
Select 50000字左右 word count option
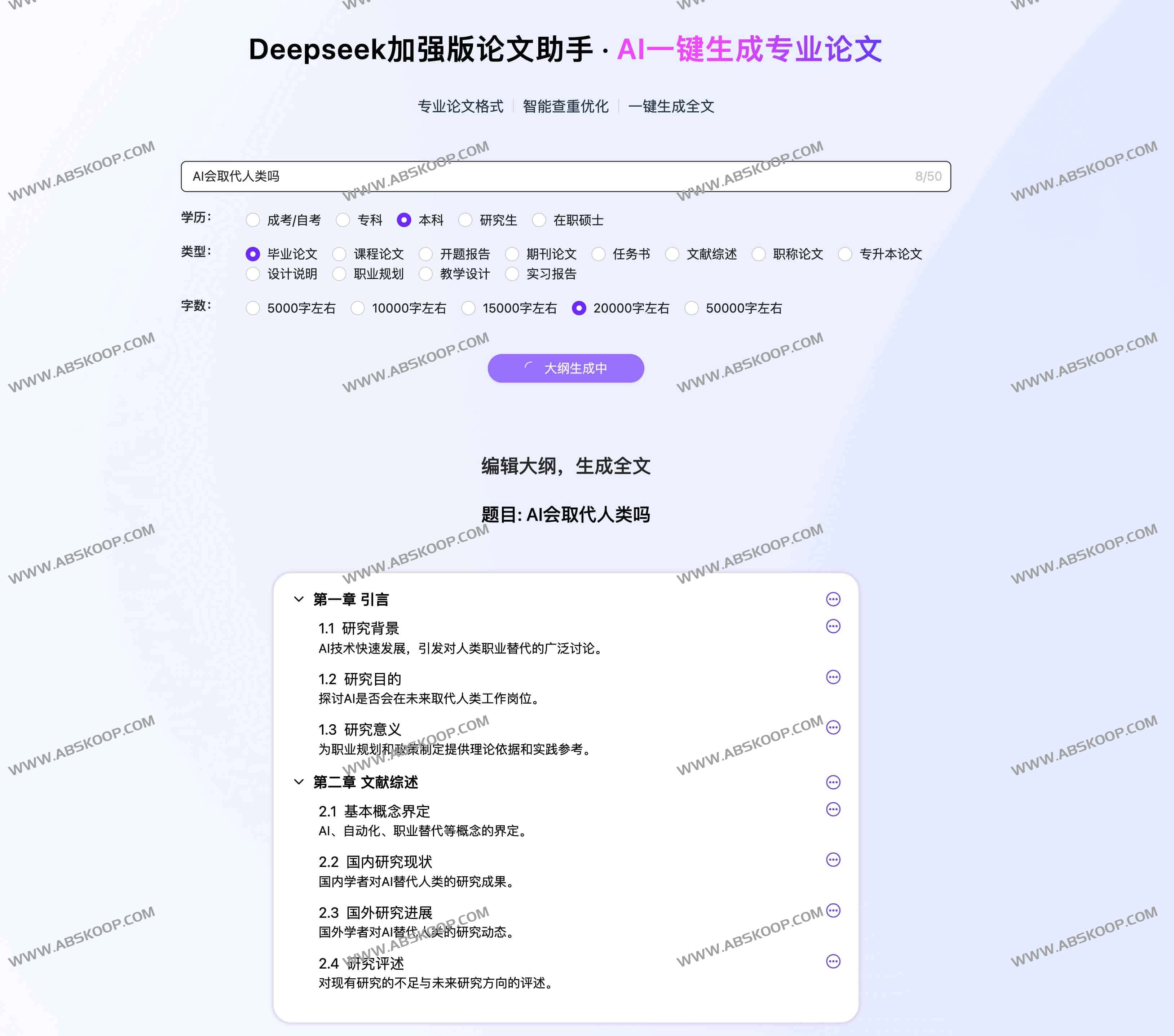[x=692, y=309]
